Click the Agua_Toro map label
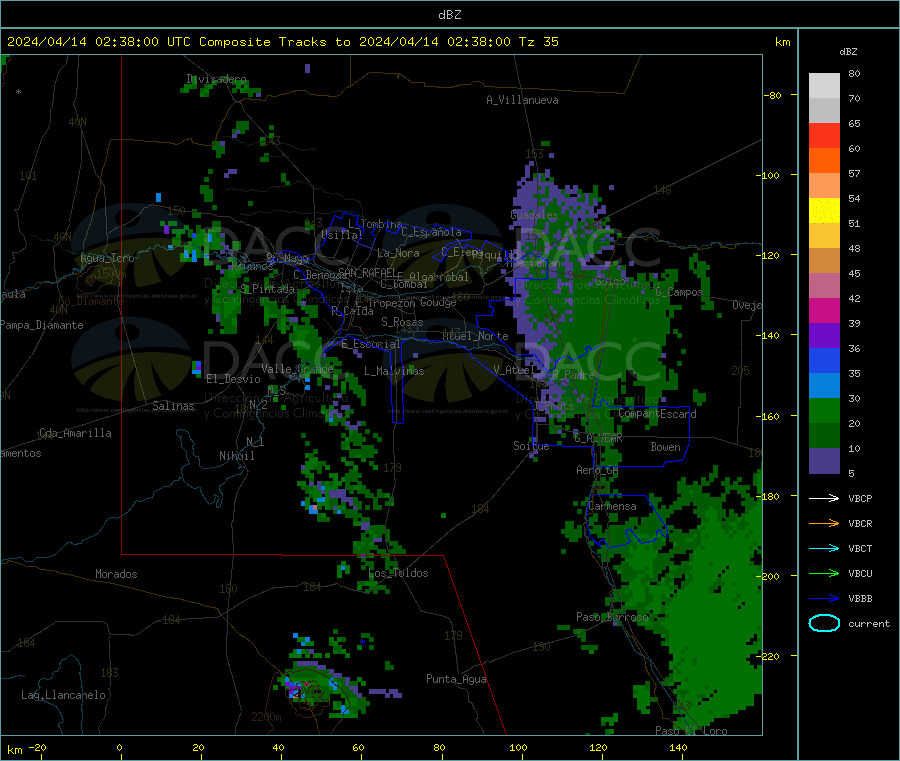Image resolution: width=900 pixels, height=761 pixels. 107,258
